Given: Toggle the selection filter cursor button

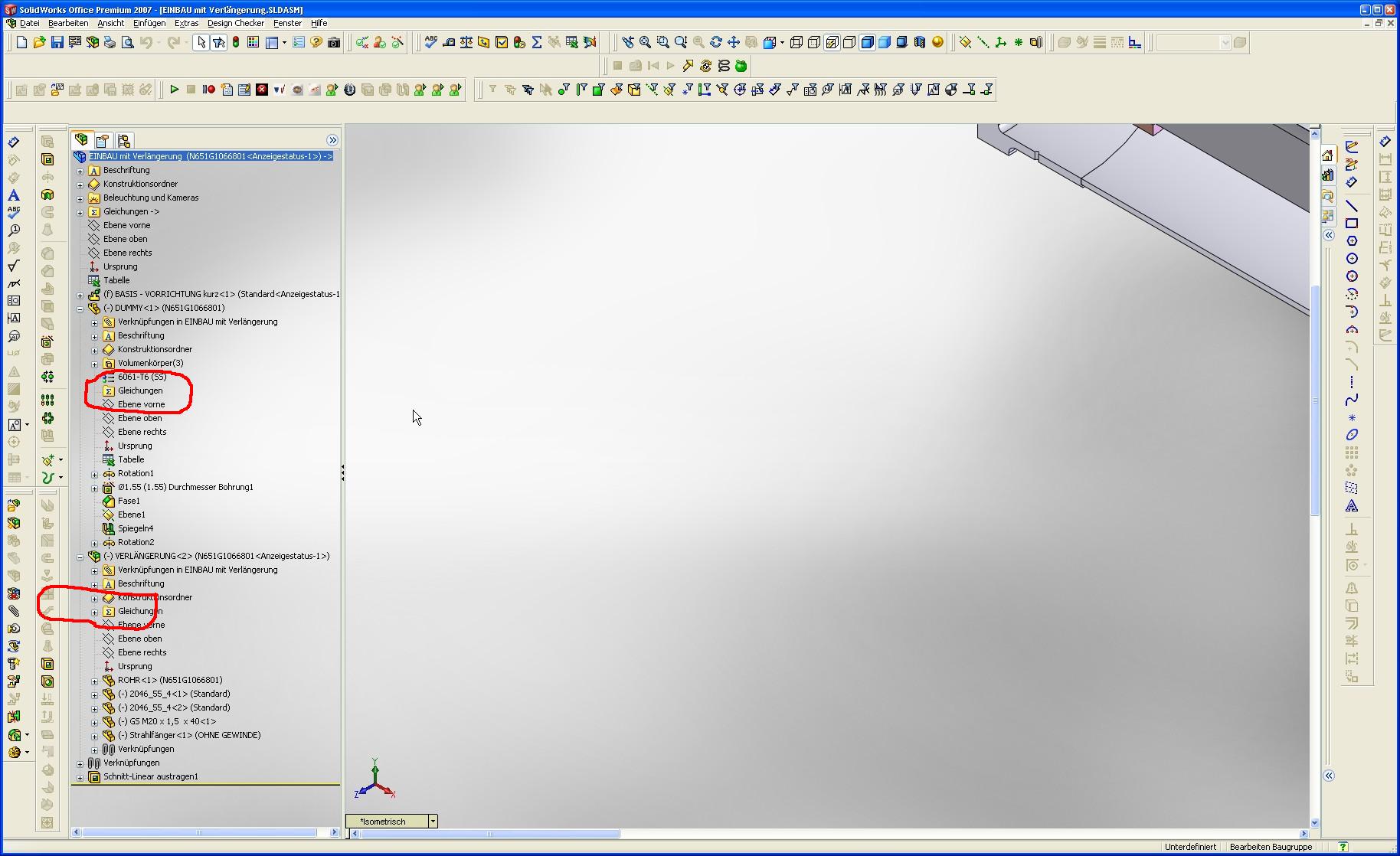Looking at the screenshot, I should tap(218, 43).
